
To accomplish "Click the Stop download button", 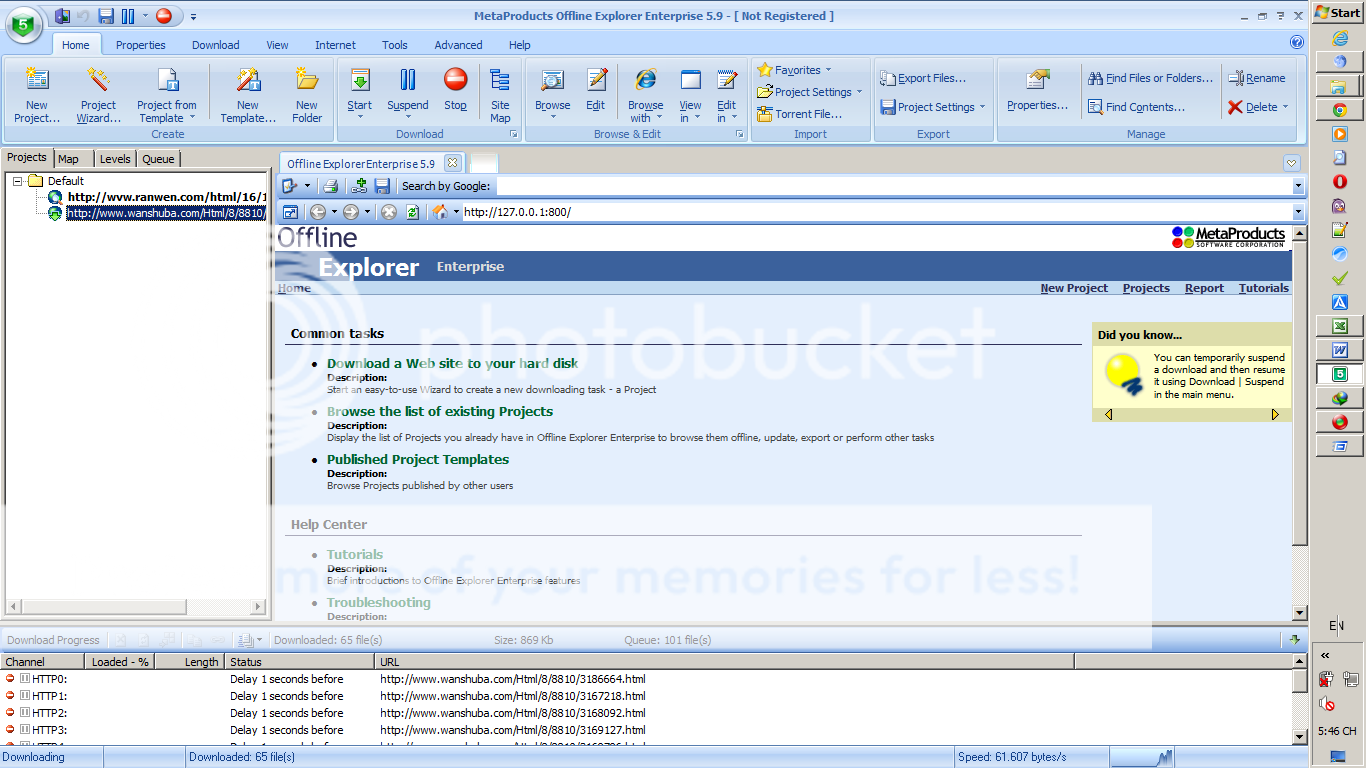I will tap(455, 88).
